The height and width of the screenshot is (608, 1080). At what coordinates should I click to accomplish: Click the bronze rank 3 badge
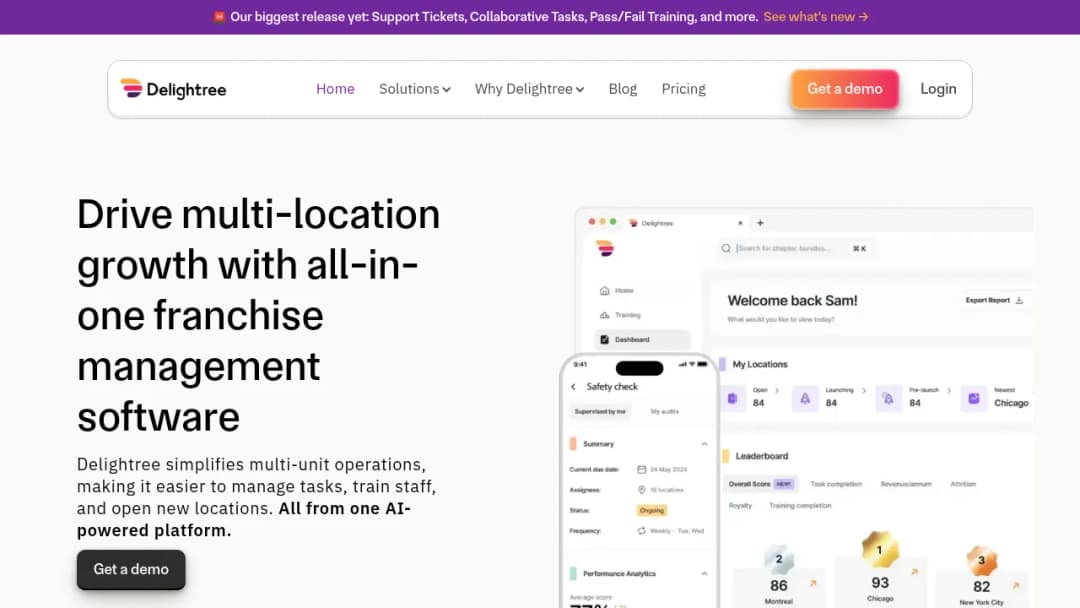[982, 560]
